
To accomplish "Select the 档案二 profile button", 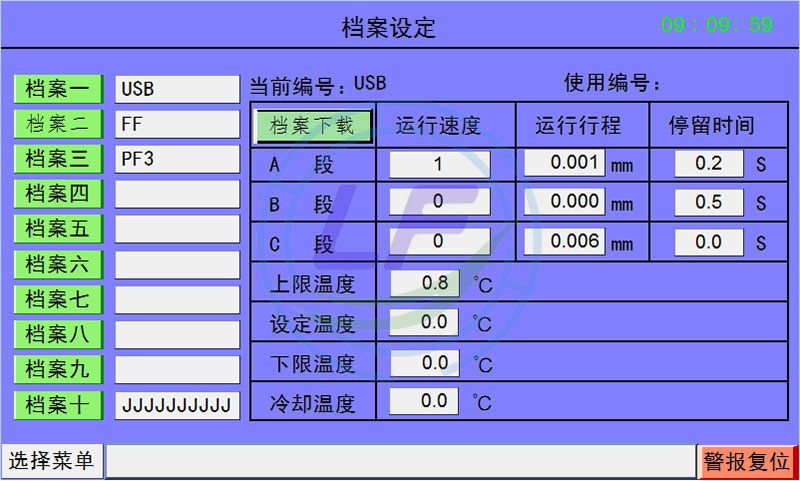I will pyautogui.click(x=57, y=124).
